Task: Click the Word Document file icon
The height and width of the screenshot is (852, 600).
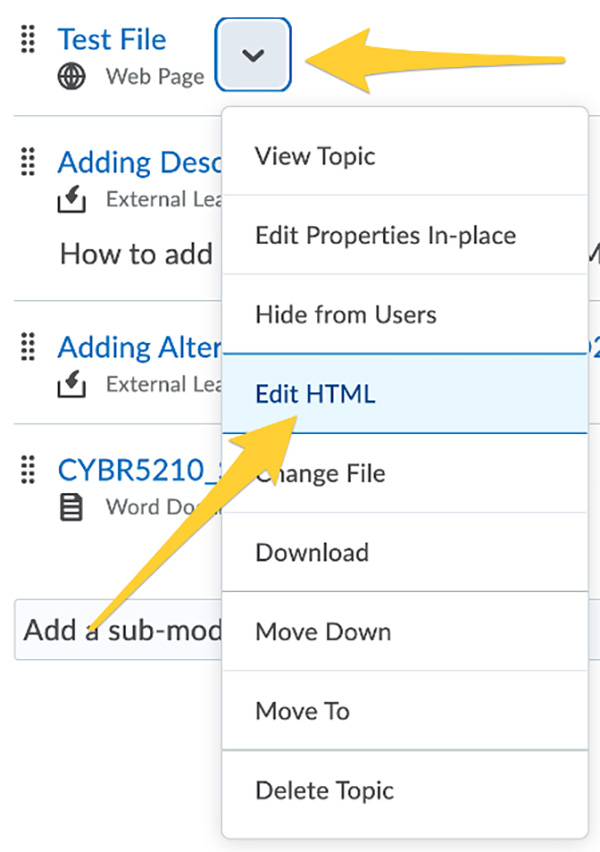Action: pos(71,508)
